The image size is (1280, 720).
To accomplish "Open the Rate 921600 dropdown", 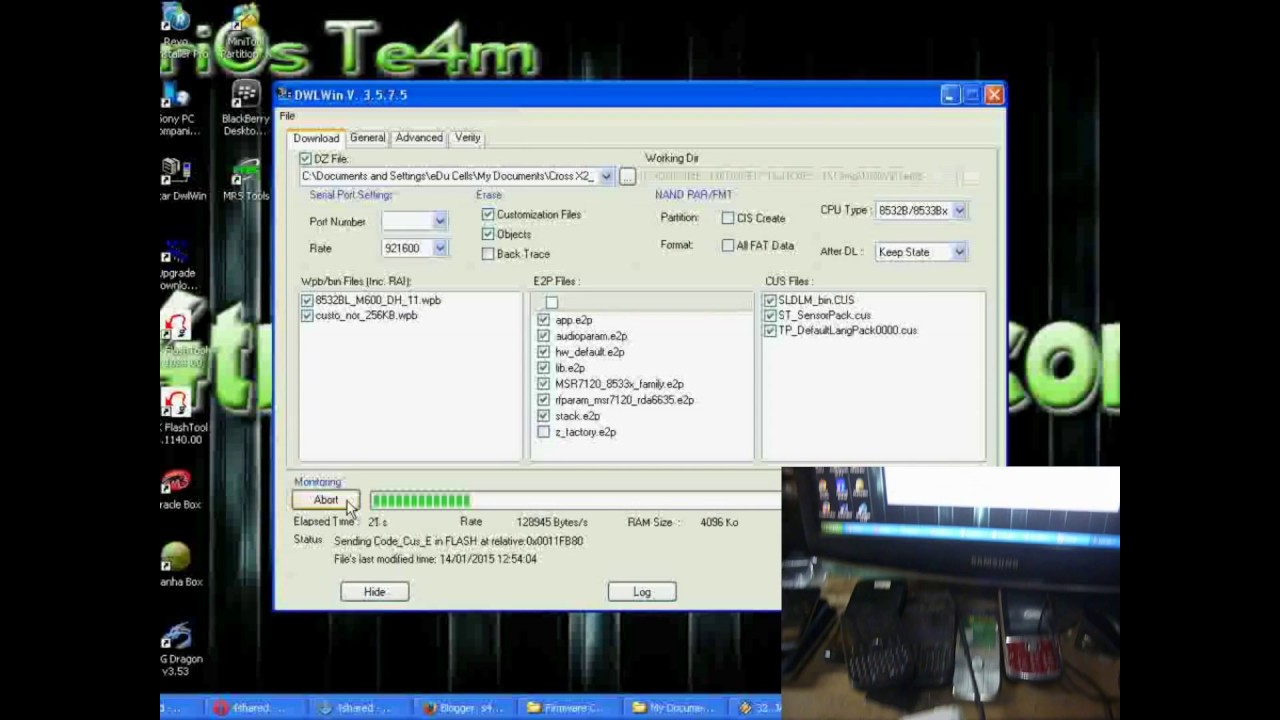I will coord(439,248).
